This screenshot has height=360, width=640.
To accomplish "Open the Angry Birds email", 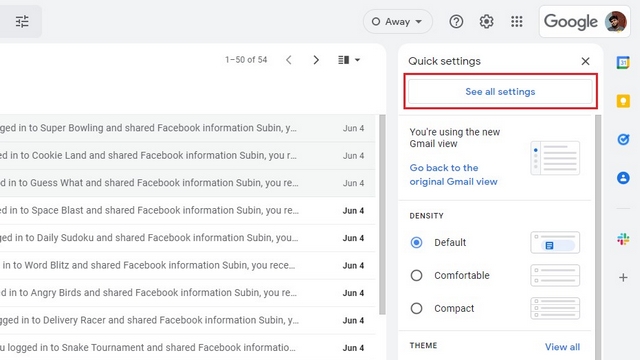I will pos(187,293).
